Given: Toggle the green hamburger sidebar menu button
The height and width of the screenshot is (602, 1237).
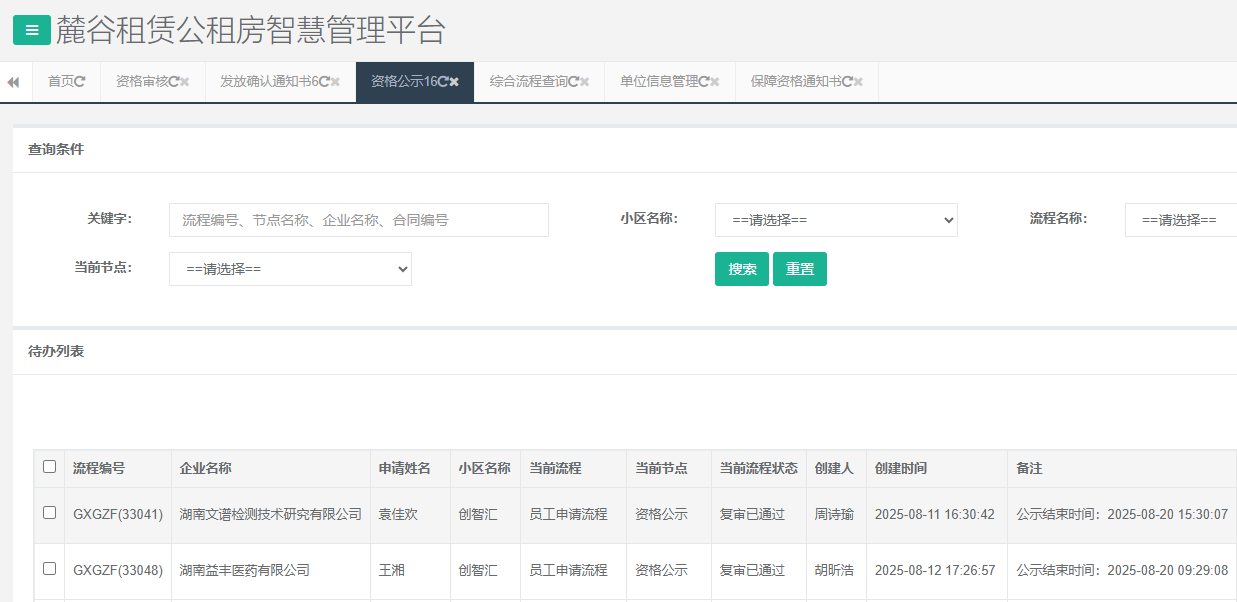Looking at the screenshot, I should point(32,31).
